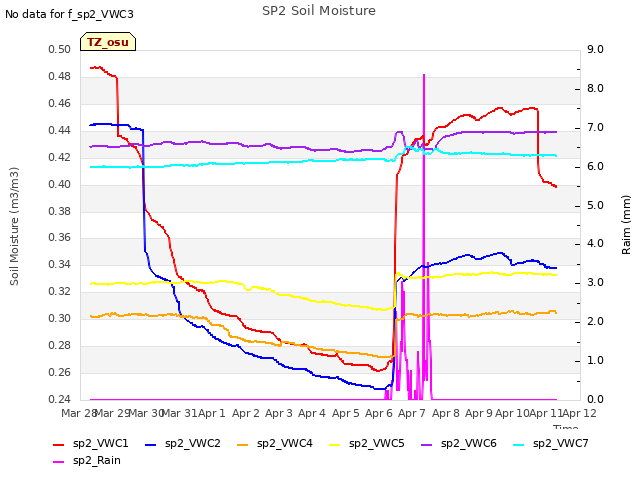This screenshot has height=480, width=640.
Task: Click the 0.34 left axis tick label
Action: [60, 264]
